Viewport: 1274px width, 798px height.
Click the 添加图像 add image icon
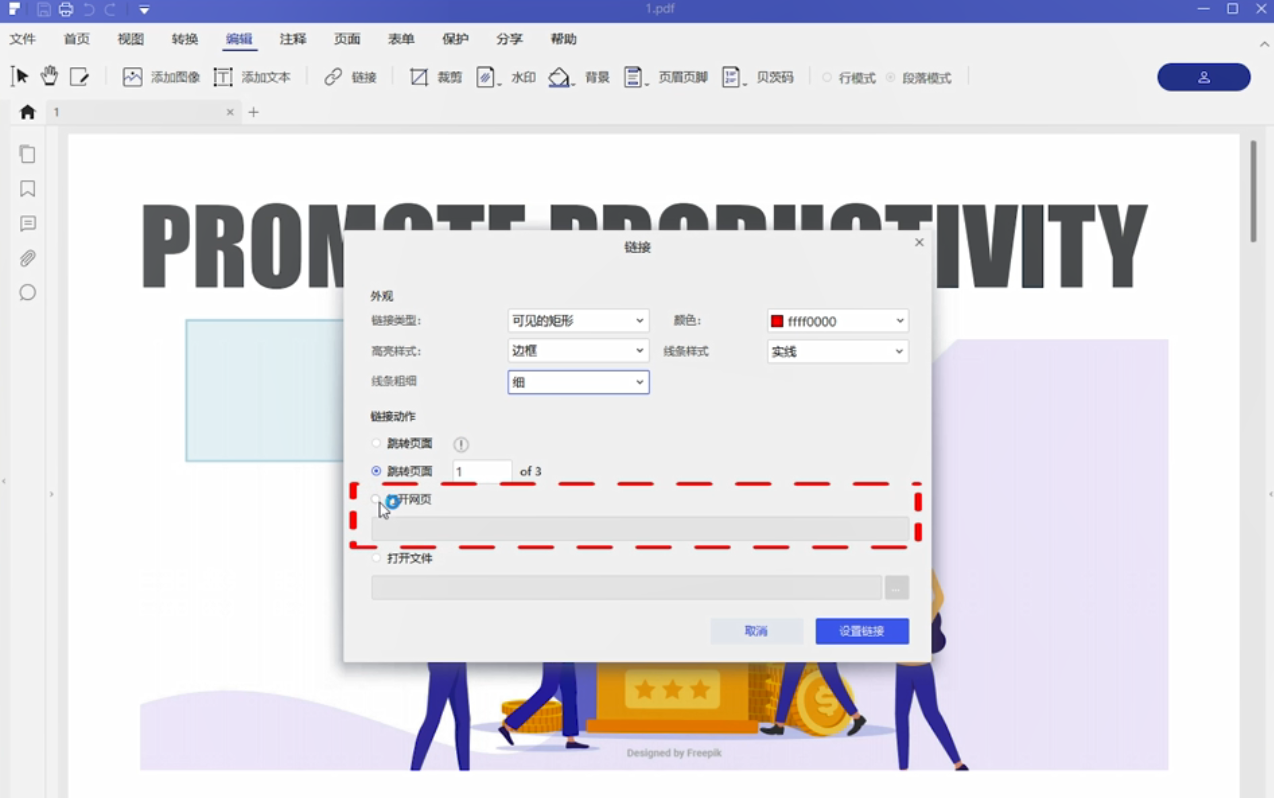(132, 77)
